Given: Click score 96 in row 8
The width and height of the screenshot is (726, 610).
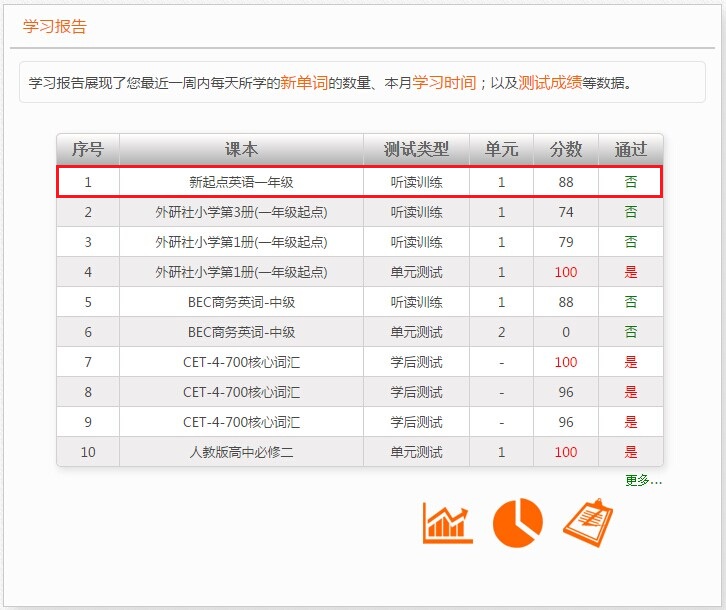Looking at the screenshot, I should pyautogui.click(x=566, y=392).
